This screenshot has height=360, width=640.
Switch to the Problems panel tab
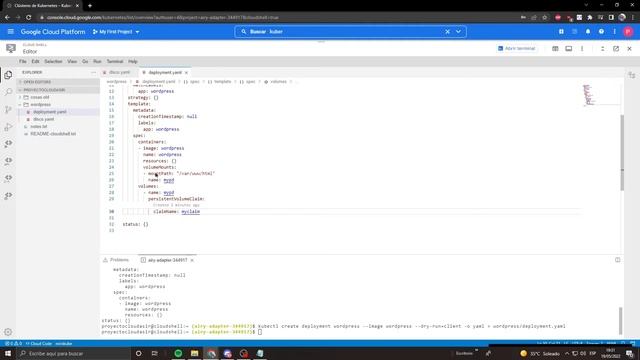coord(116,260)
